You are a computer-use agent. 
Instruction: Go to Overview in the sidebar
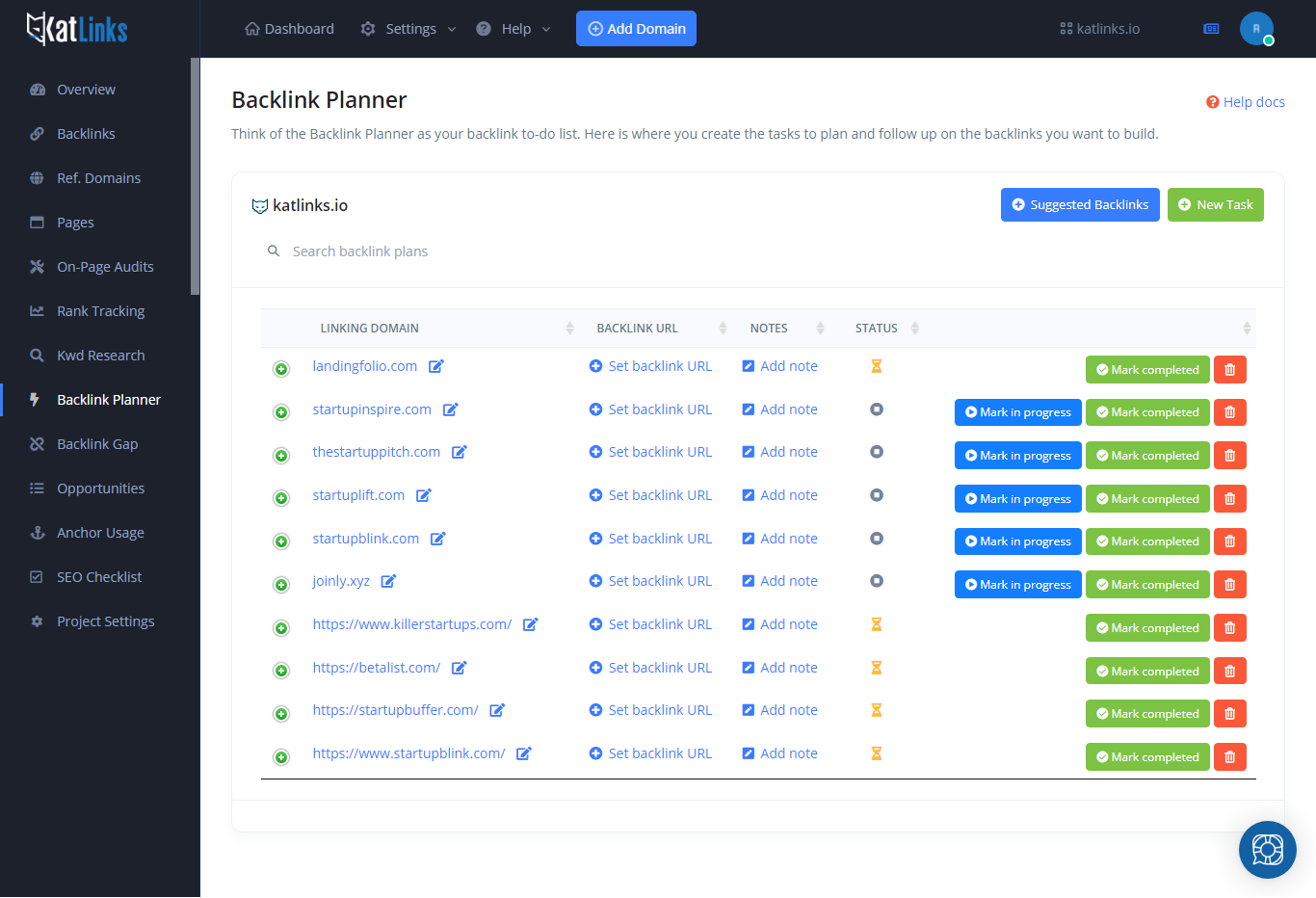pyautogui.click(x=86, y=90)
